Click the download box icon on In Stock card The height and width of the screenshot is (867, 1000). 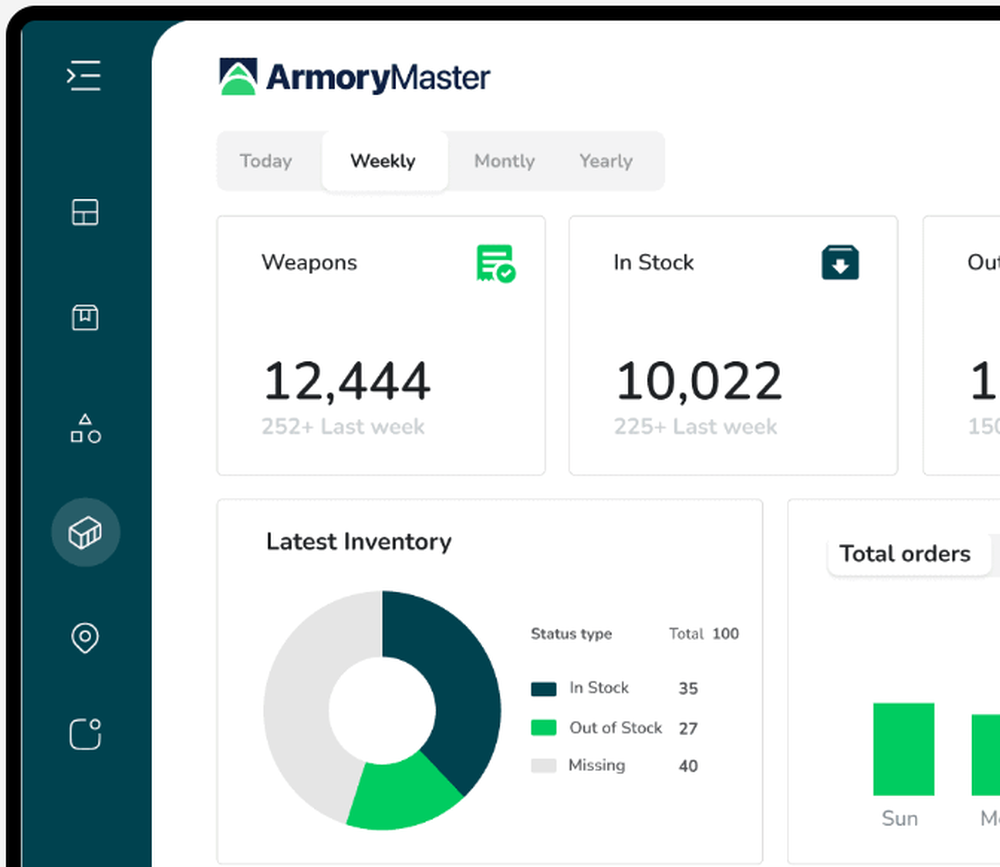[x=840, y=262]
